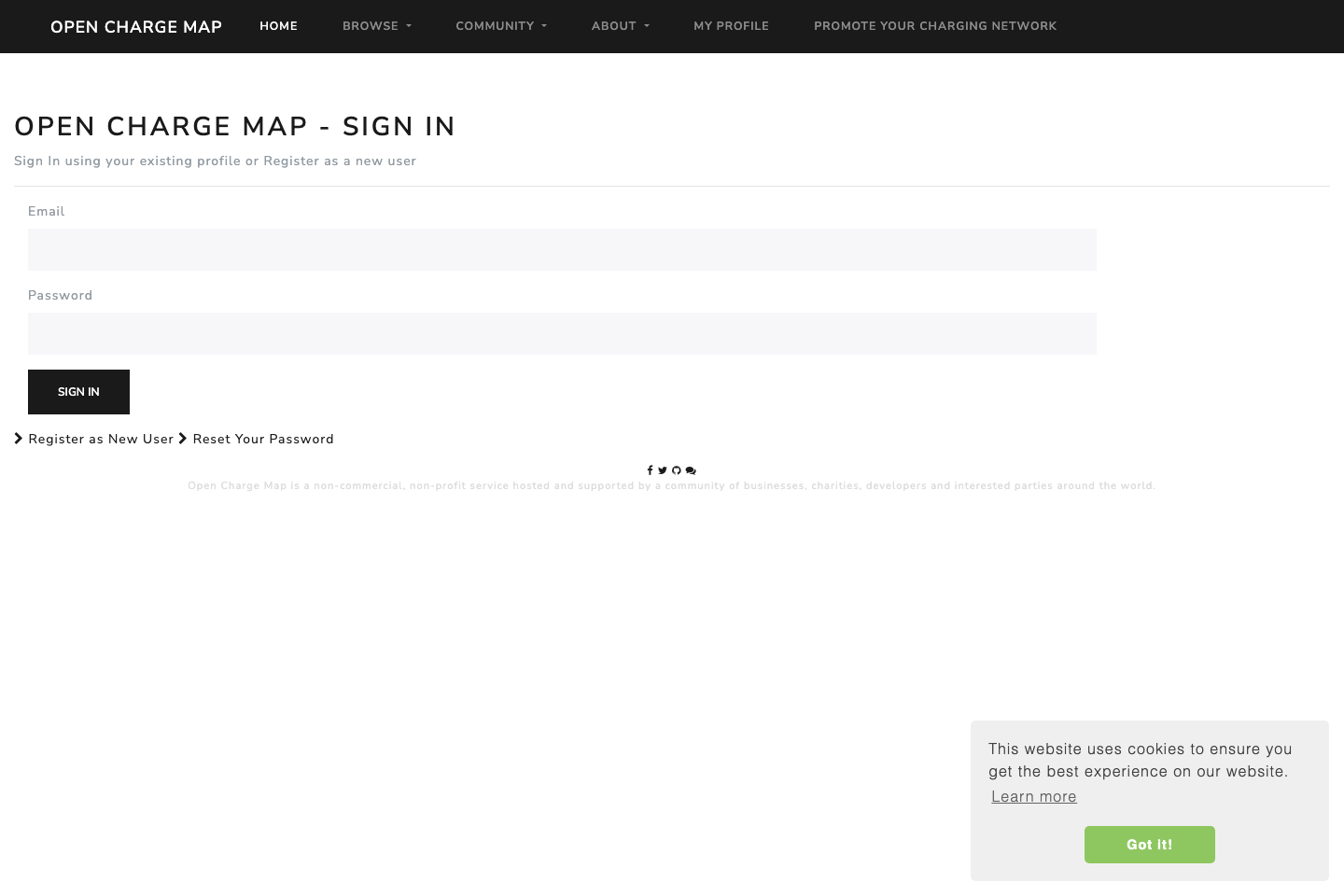Follow the Register as New User link
The image size is (1344, 896).
[101, 439]
